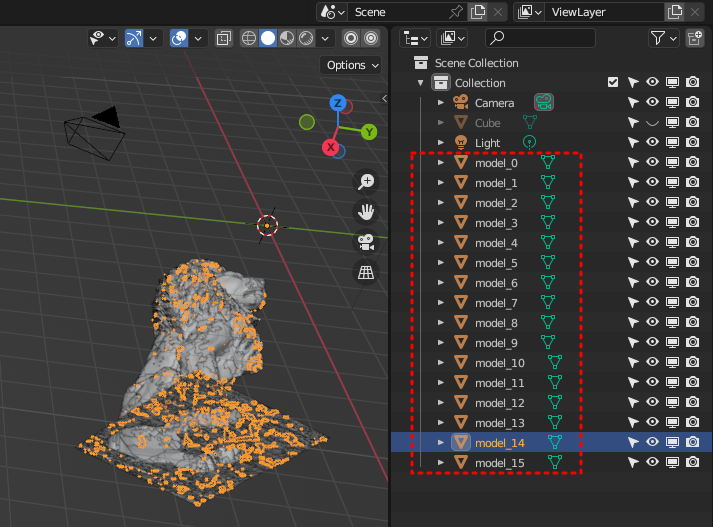713x527 pixels.
Task: Switch perspective/orthographic using the grid icon
Action: point(367,272)
